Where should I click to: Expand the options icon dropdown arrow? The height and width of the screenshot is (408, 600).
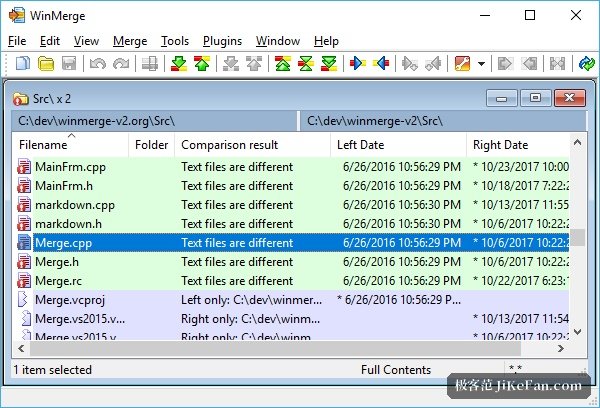click(481, 64)
